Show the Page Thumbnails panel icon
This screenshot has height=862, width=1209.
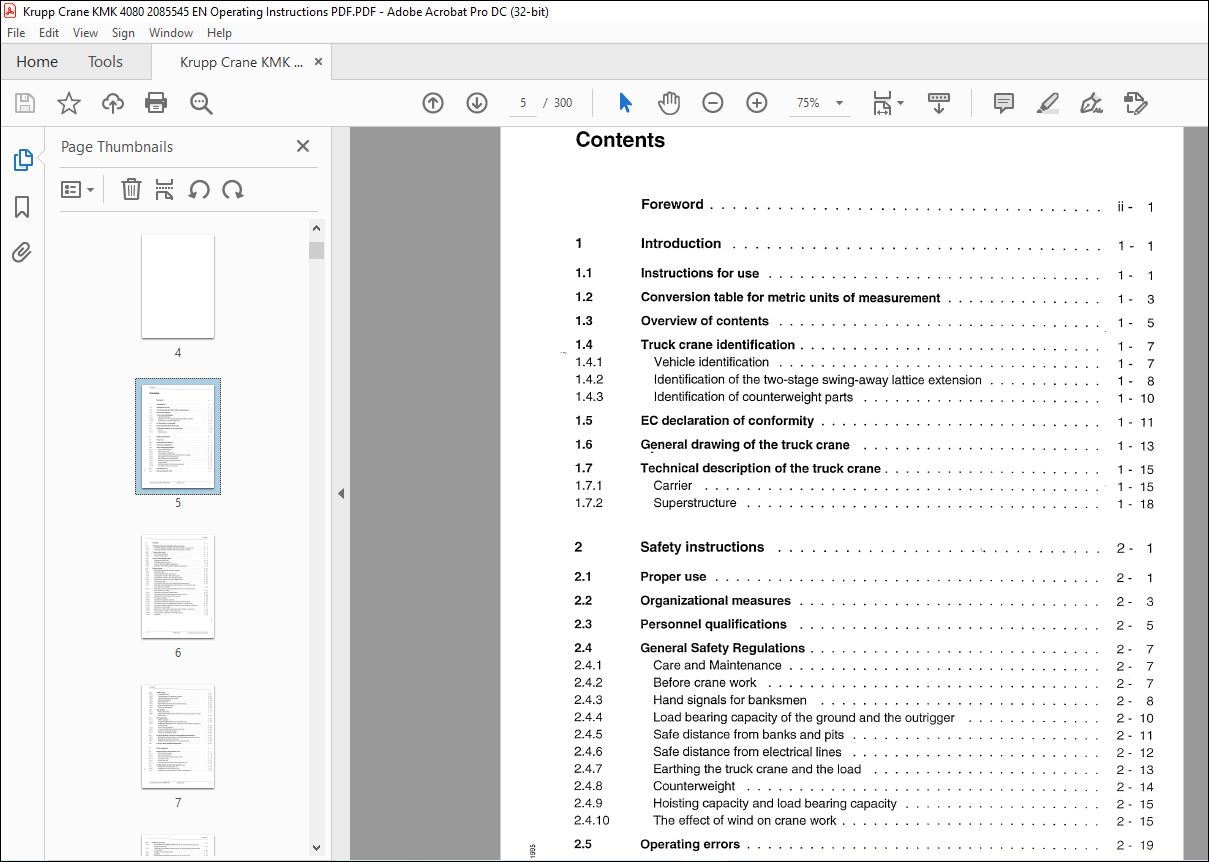tap(22, 160)
